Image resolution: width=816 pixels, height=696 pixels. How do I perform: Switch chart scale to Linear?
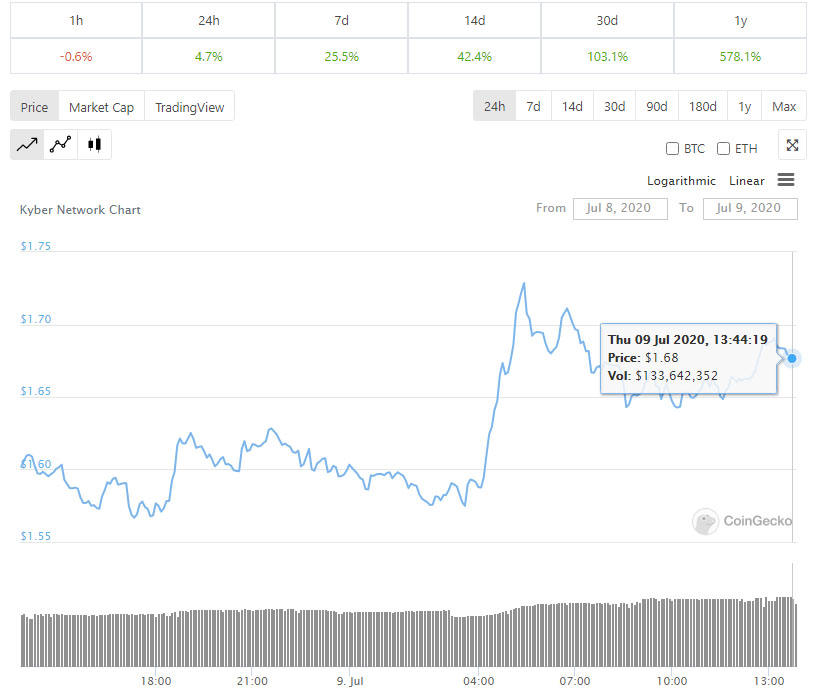tap(747, 181)
